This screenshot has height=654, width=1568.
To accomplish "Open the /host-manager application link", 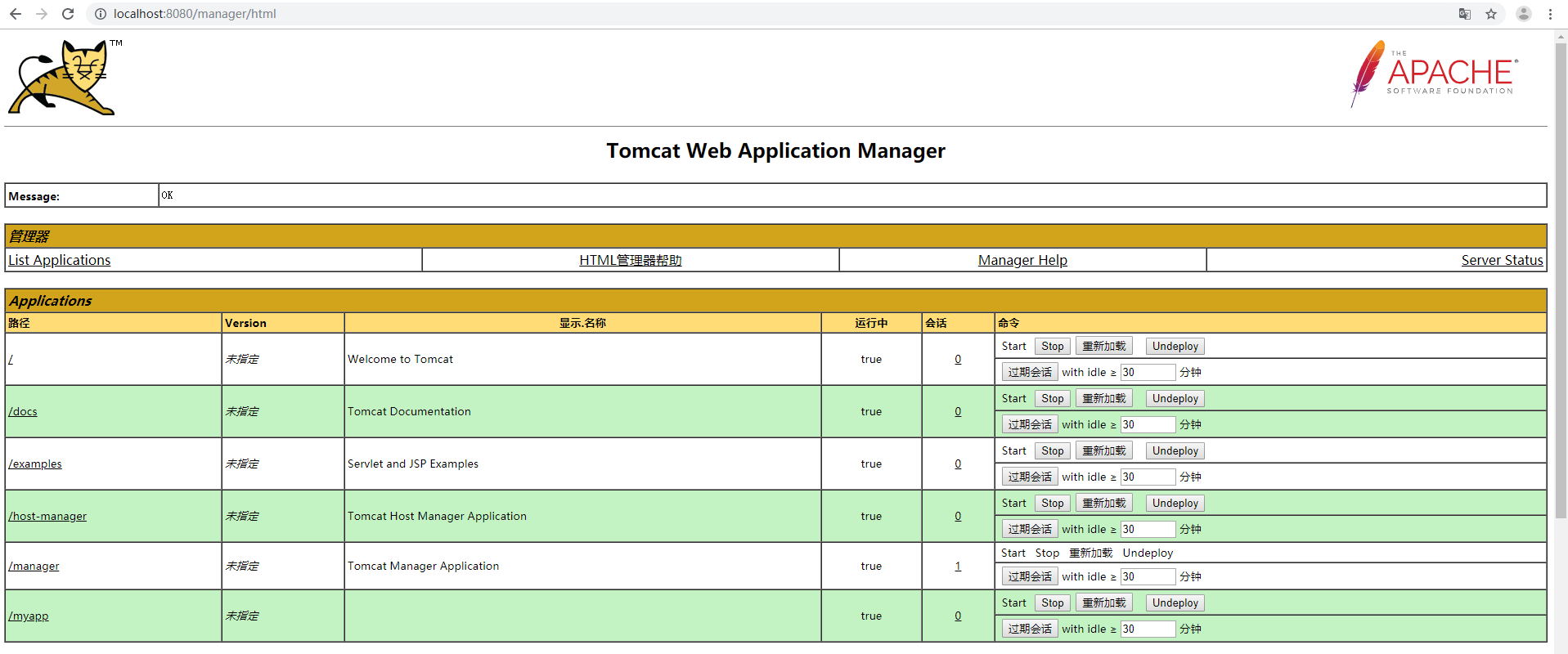I will pyautogui.click(x=47, y=516).
